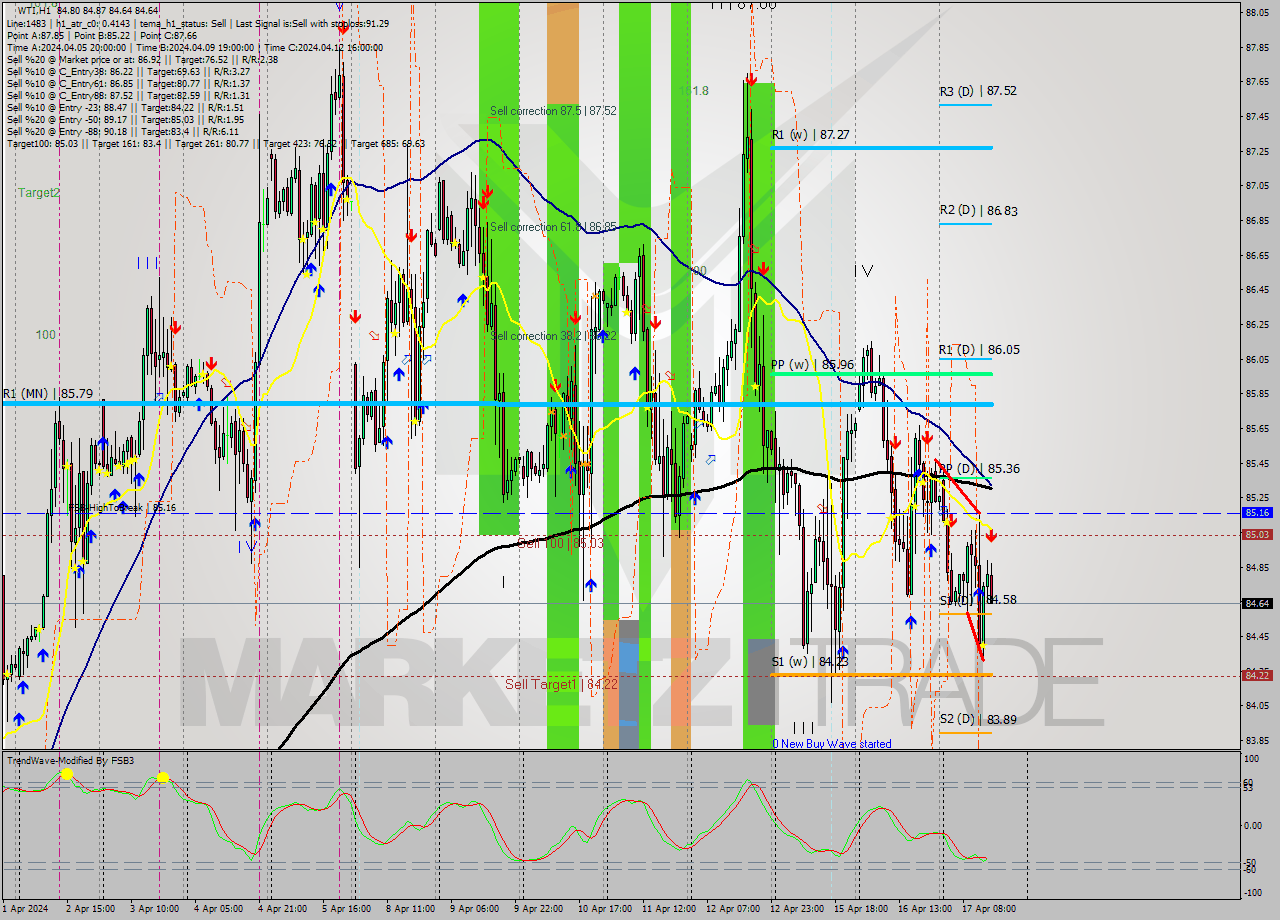Click the '0 New Buy Wave started' text
The width and height of the screenshot is (1280, 920).
832,744
